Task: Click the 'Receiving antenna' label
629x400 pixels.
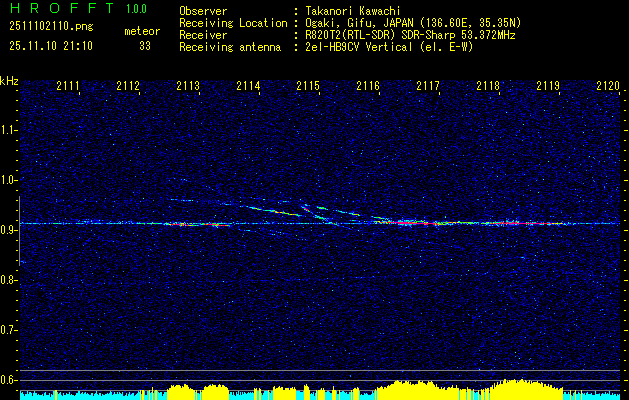Action: click(x=230, y=47)
